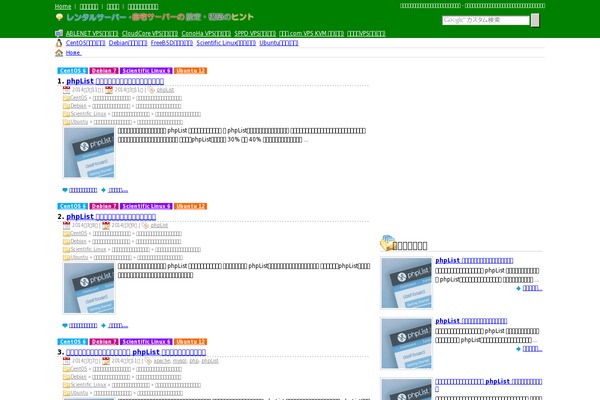This screenshot has height=400, width=600.
Task: Click the CentOS 6 badge above article 2
Action: point(73,206)
